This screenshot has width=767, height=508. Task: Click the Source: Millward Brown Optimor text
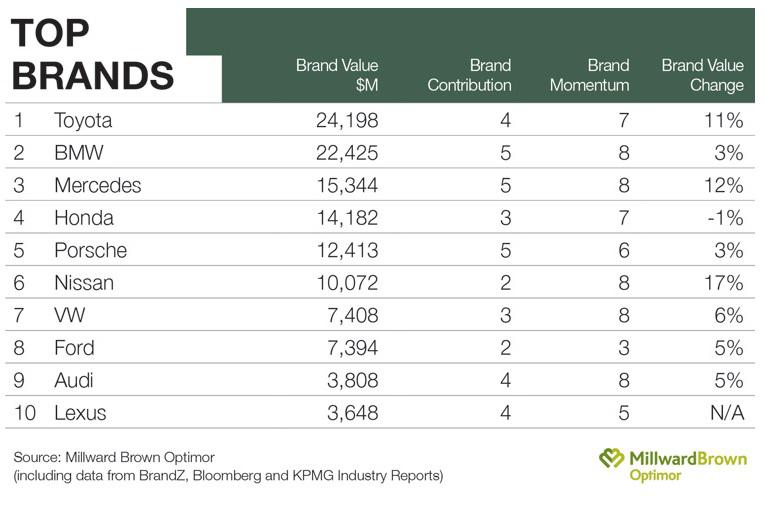pyautogui.click(x=114, y=457)
